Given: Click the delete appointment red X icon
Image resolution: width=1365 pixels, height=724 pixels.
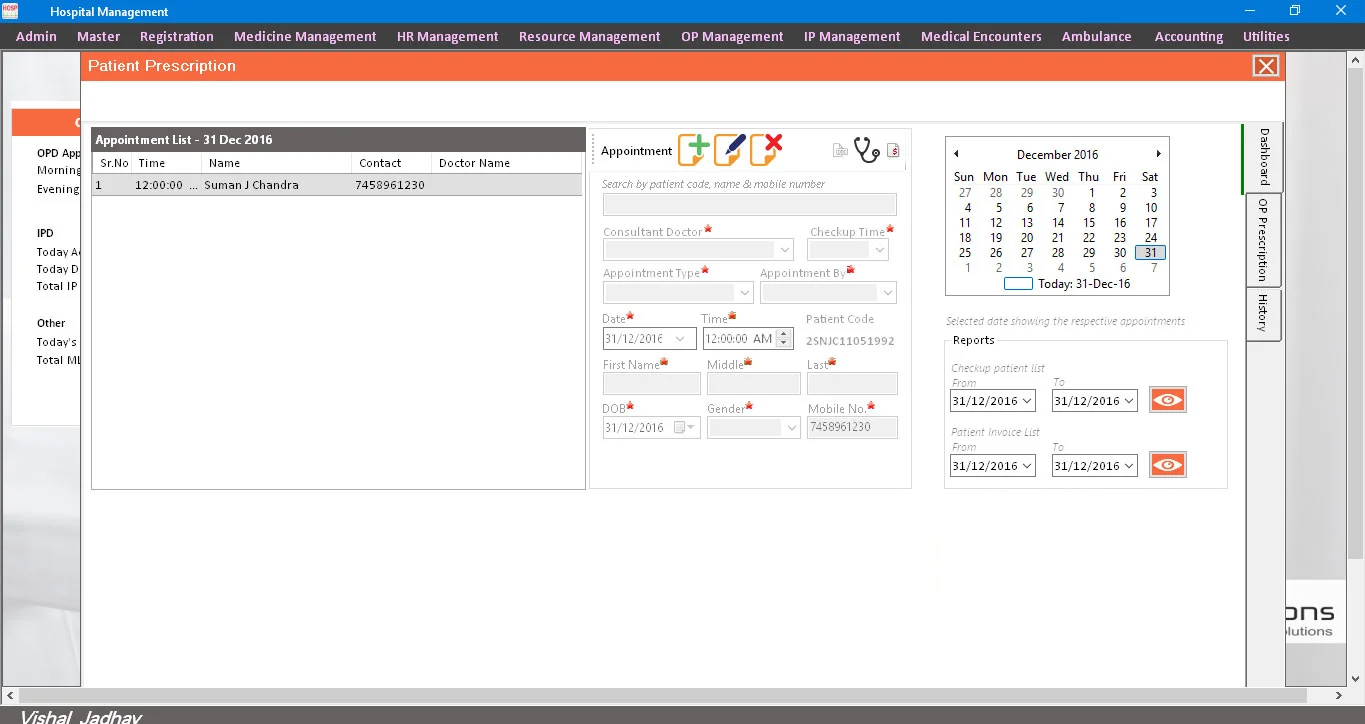Looking at the screenshot, I should (765, 150).
